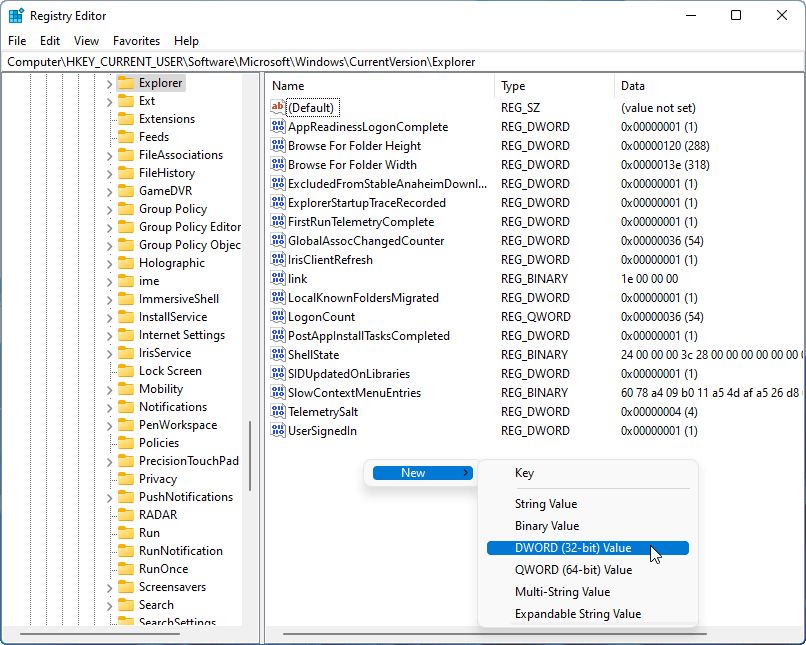This screenshot has width=806, height=645.
Task: Open the File menu
Action: 17,41
